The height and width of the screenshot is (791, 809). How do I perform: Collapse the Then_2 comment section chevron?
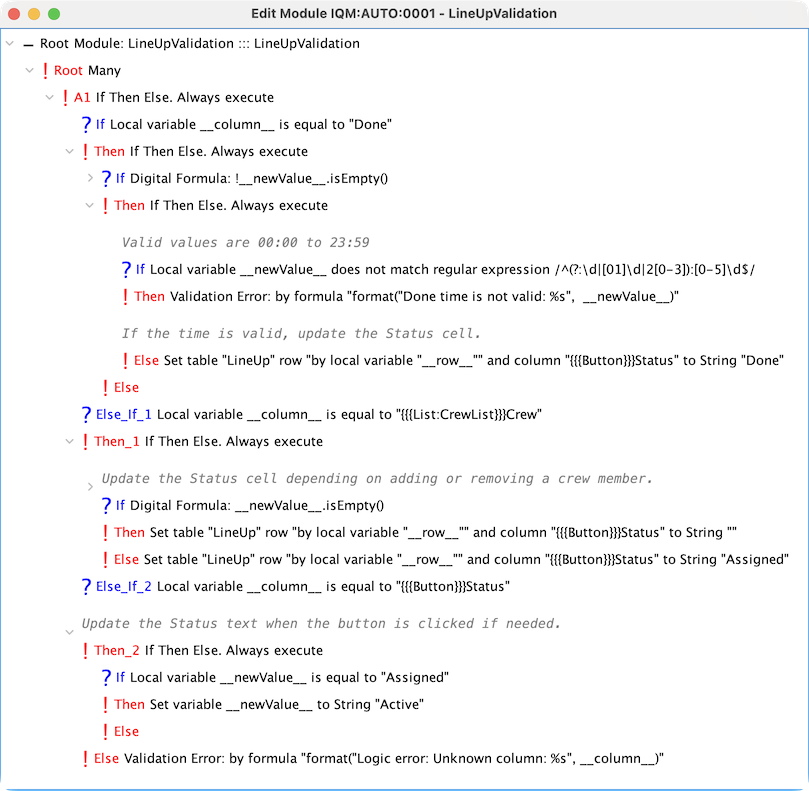coord(69,632)
